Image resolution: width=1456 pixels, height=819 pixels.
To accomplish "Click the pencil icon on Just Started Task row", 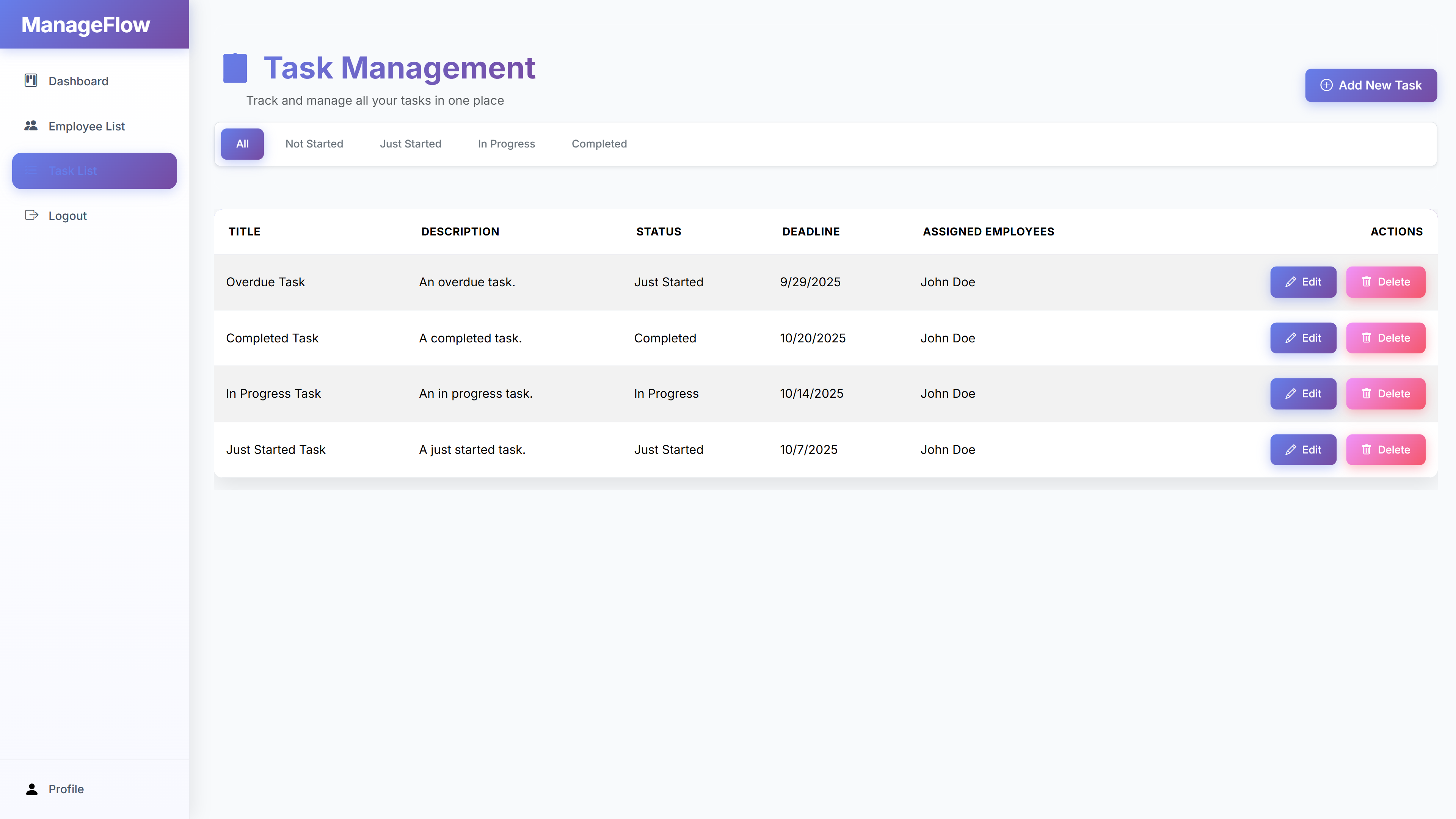I will (x=1290, y=449).
